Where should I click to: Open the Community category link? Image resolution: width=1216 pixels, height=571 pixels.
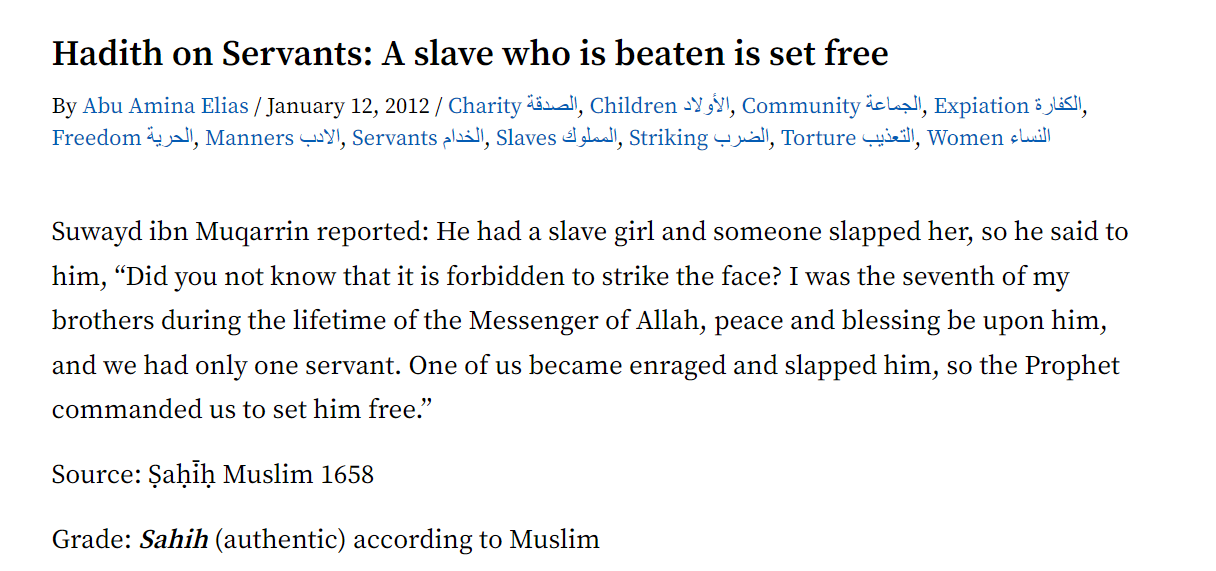[x=832, y=106]
